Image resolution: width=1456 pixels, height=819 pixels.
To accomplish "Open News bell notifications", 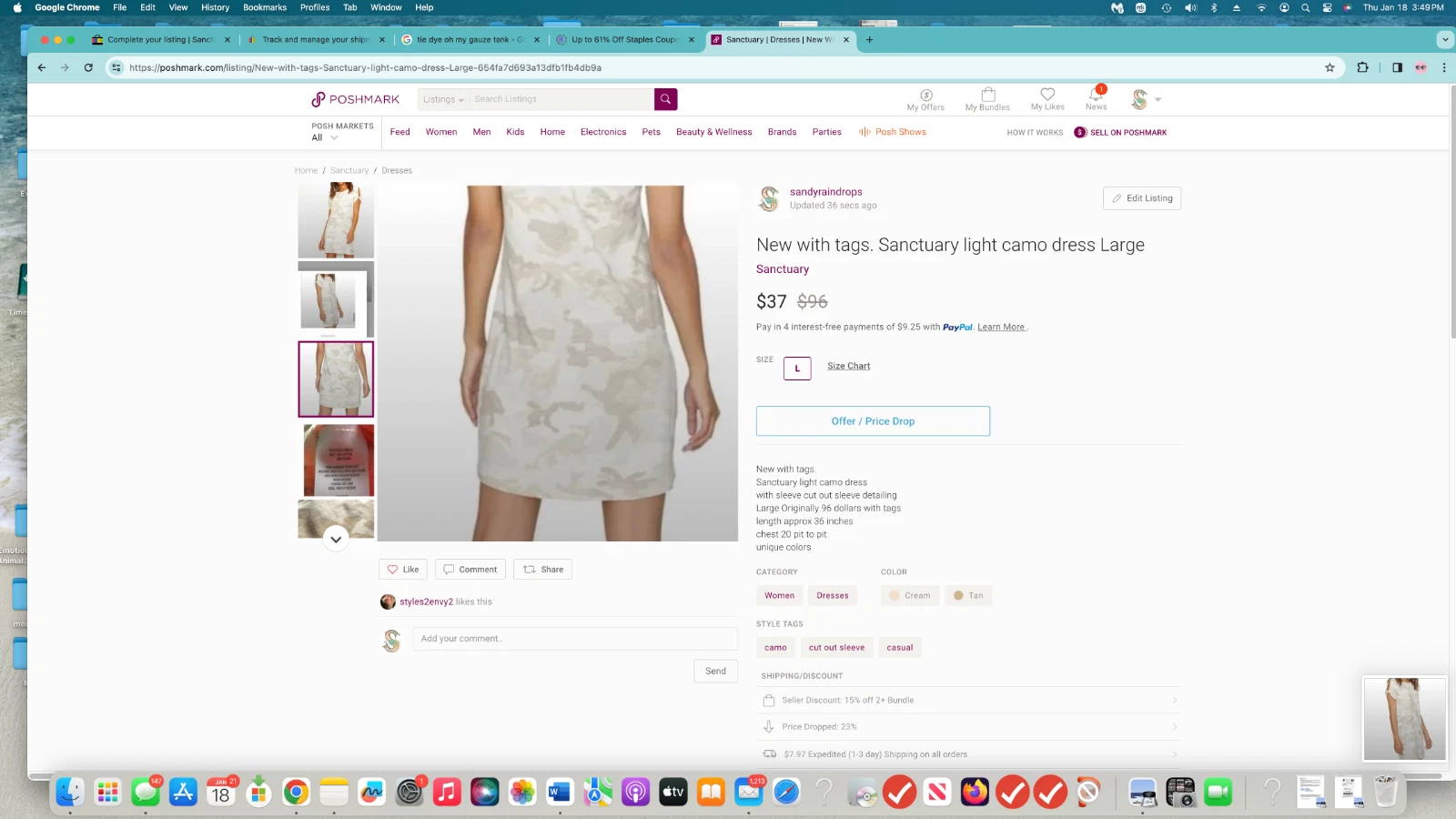I will (x=1096, y=99).
